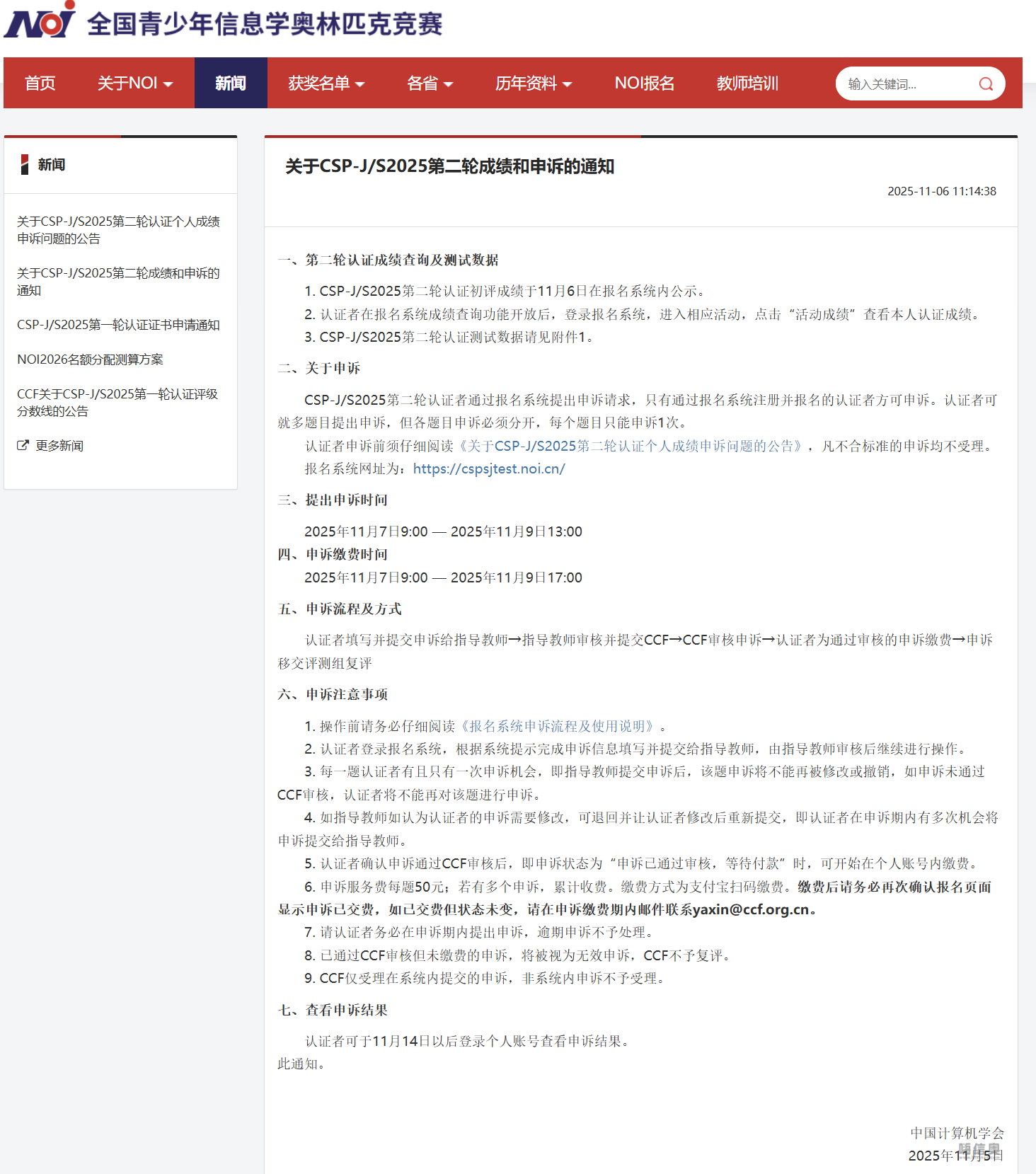Click the signature 中国计算机学会
This screenshot has width=1036, height=1174.
[x=957, y=1133]
